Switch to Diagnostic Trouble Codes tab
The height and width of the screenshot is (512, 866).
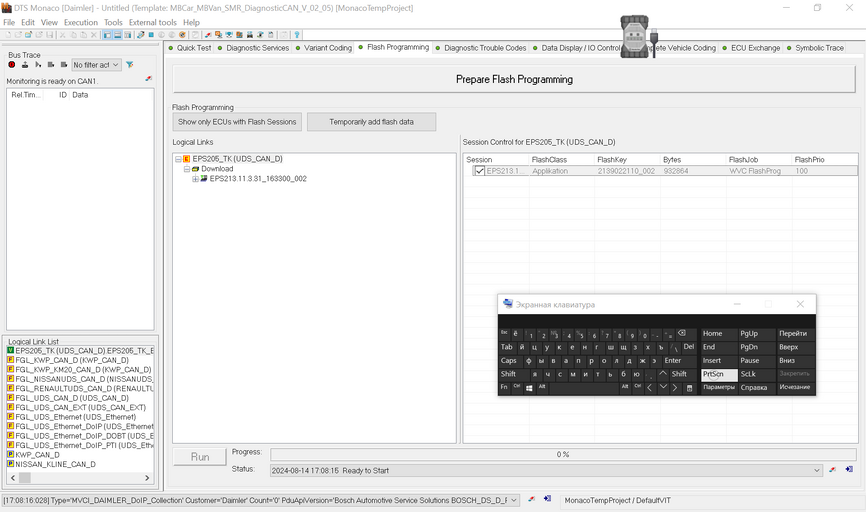(x=481, y=48)
